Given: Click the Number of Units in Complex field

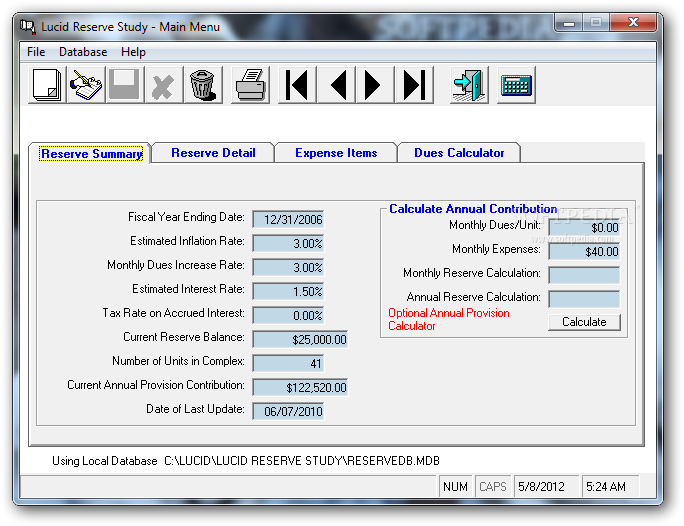Looking at the screenshot, I should tap(288, 363).
